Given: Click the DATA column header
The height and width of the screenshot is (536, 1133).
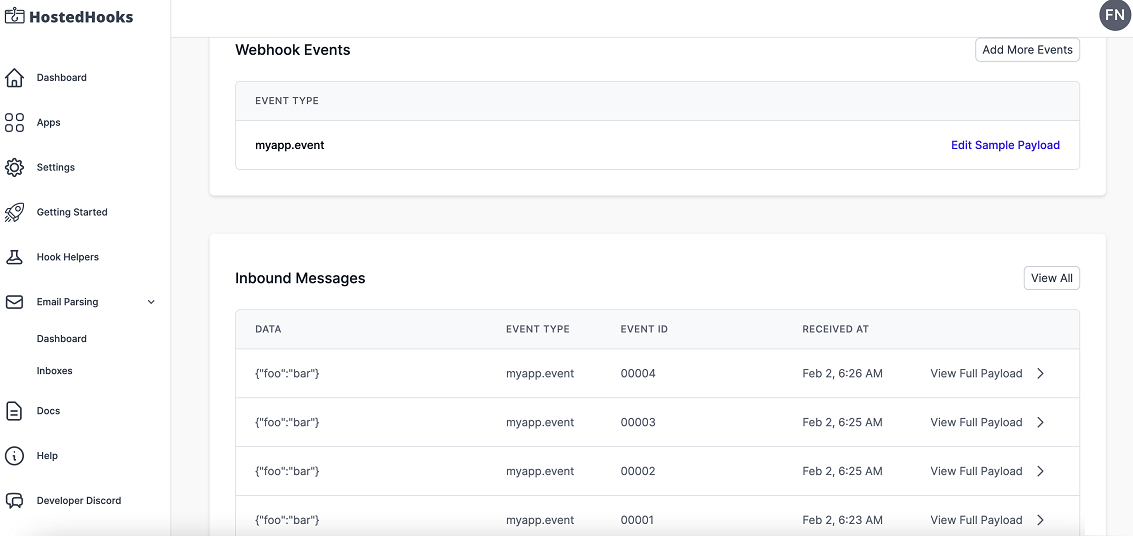Looking at the screenshot, I should (x=268, y=329).
